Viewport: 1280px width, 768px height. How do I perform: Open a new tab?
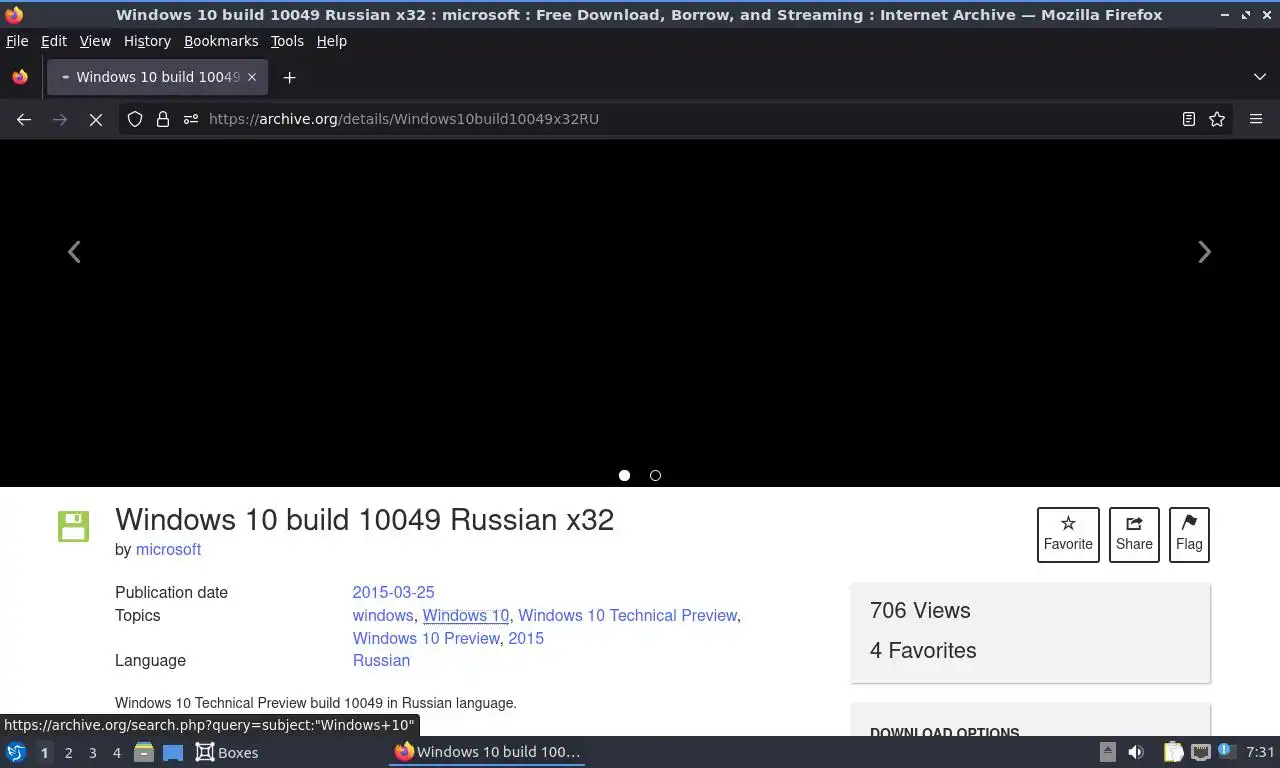coord(289,77)
